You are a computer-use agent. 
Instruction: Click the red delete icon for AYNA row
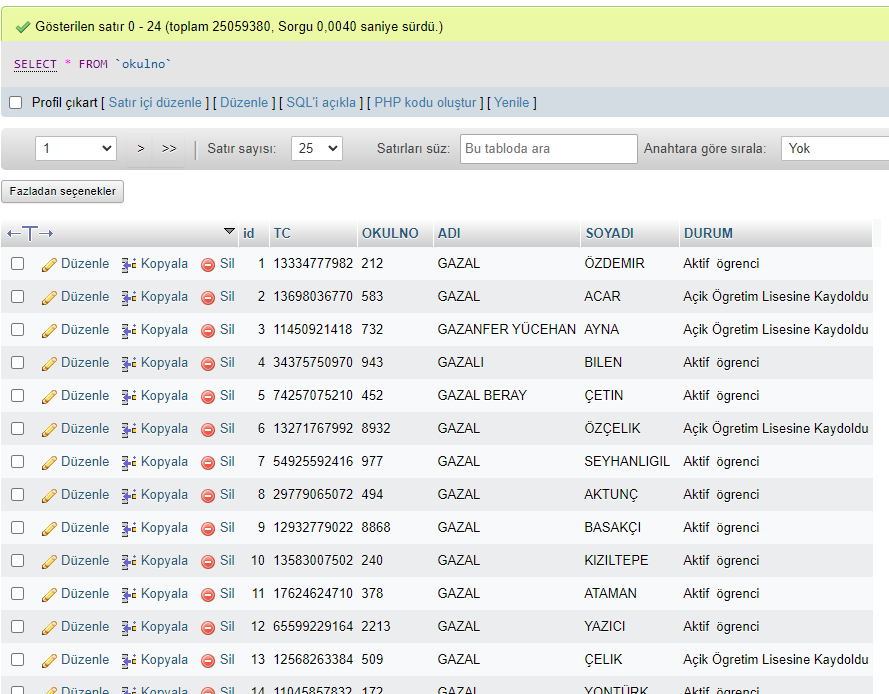[x=208, y=330]
